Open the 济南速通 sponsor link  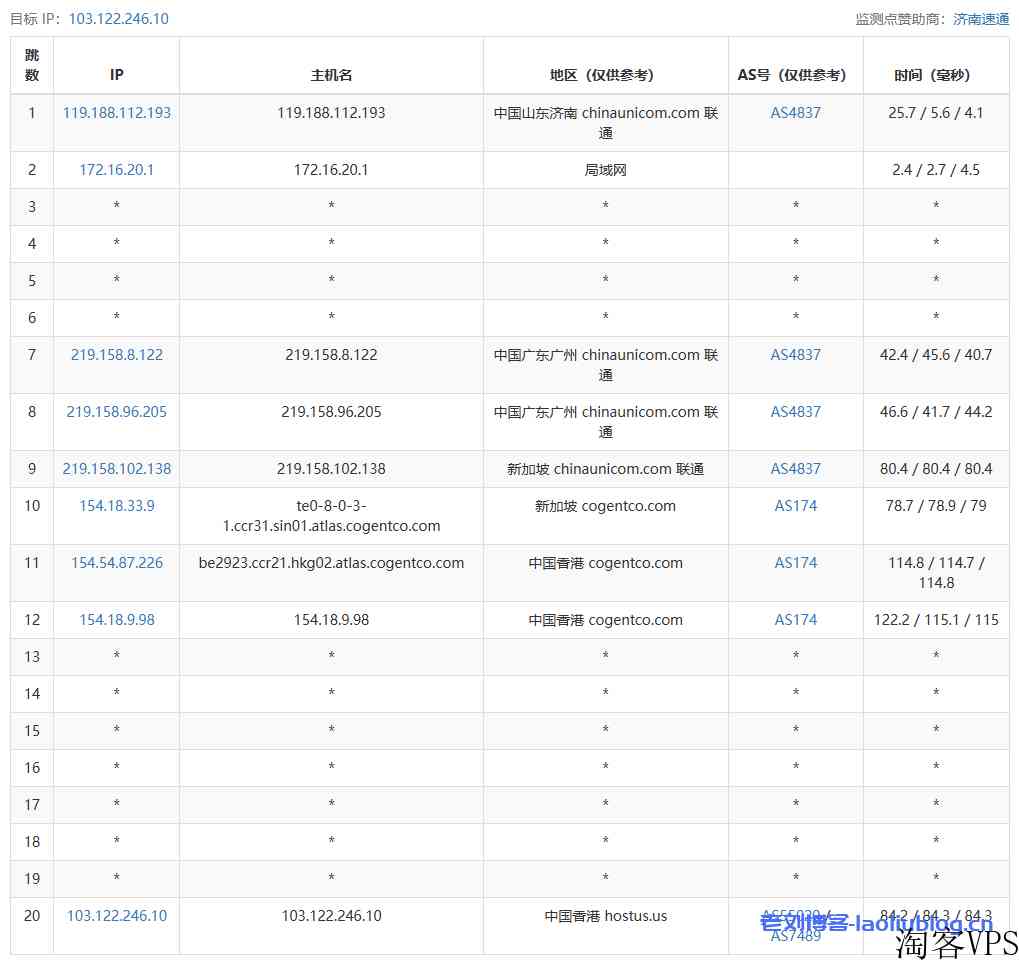(x=981, y=19)
